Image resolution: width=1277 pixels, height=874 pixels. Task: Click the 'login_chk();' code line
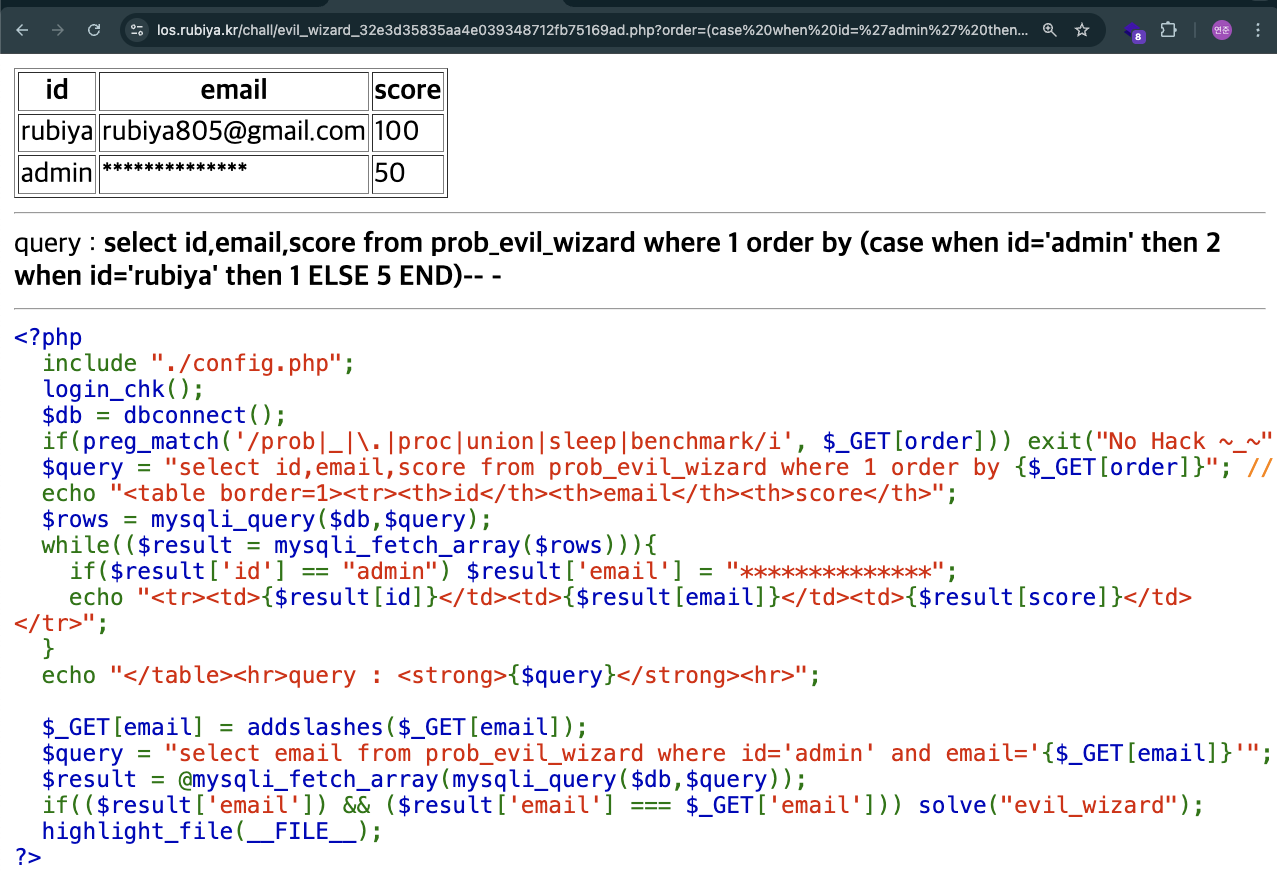coord(123,390)
